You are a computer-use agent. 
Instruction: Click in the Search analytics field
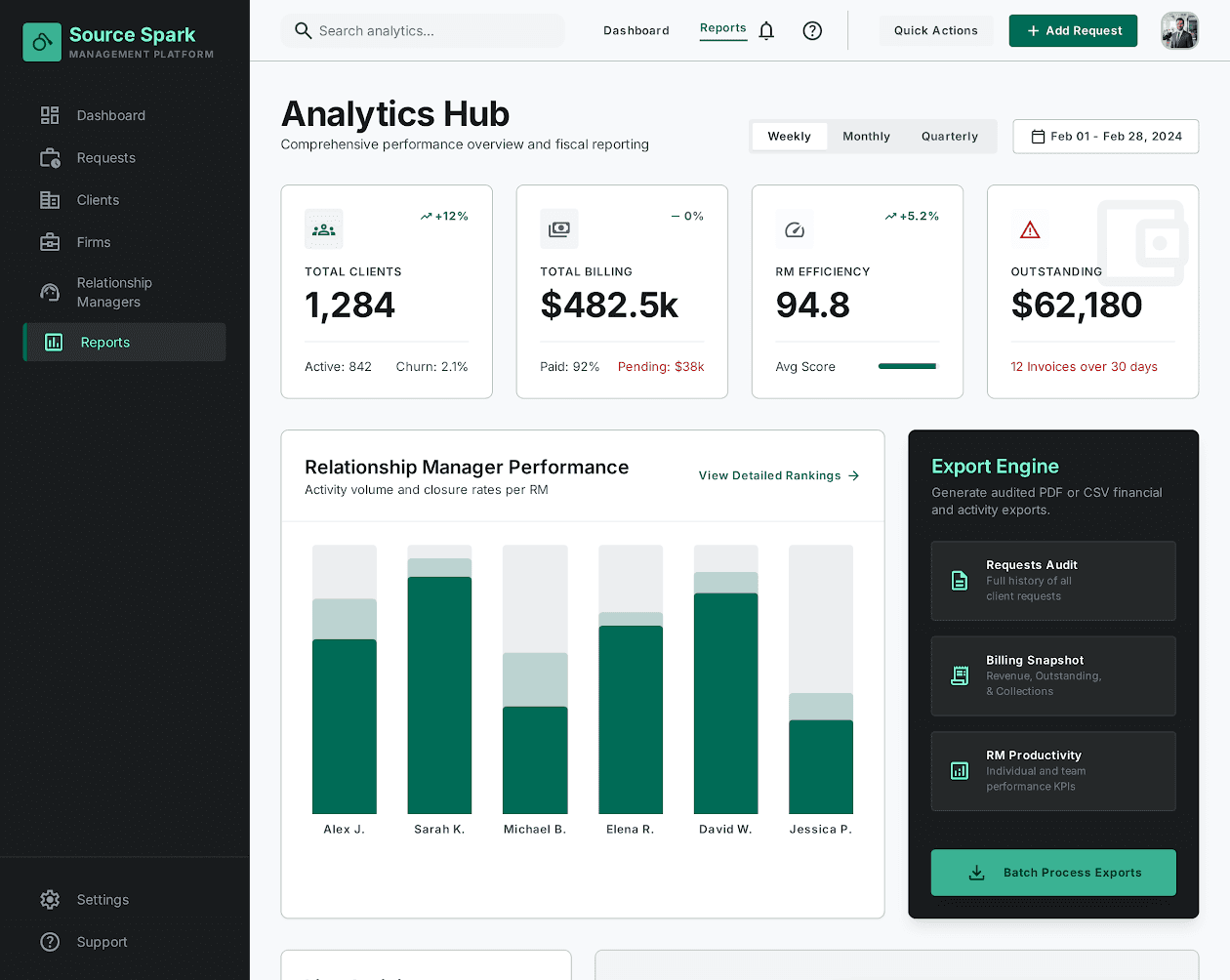pyautogui.click(x=423, y=30)
